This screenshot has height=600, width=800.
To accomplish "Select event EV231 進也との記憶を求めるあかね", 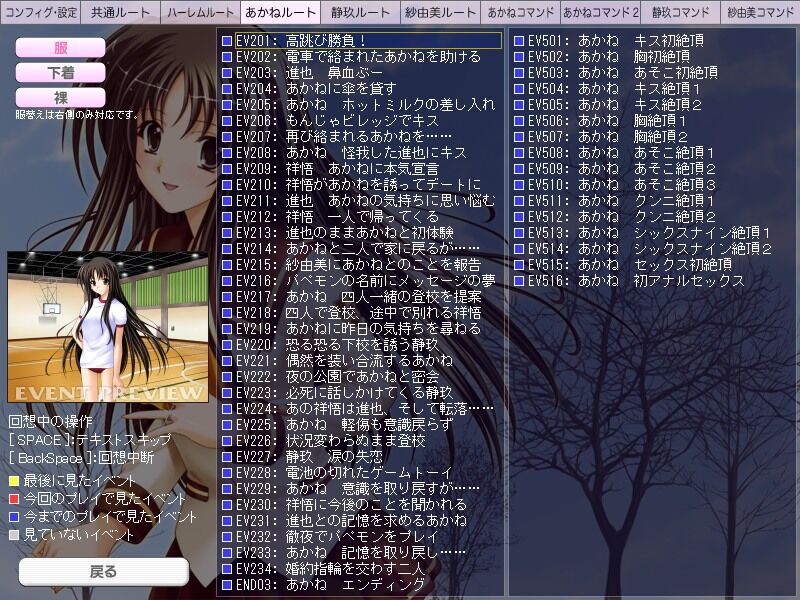I will click(x=351, y=520).
